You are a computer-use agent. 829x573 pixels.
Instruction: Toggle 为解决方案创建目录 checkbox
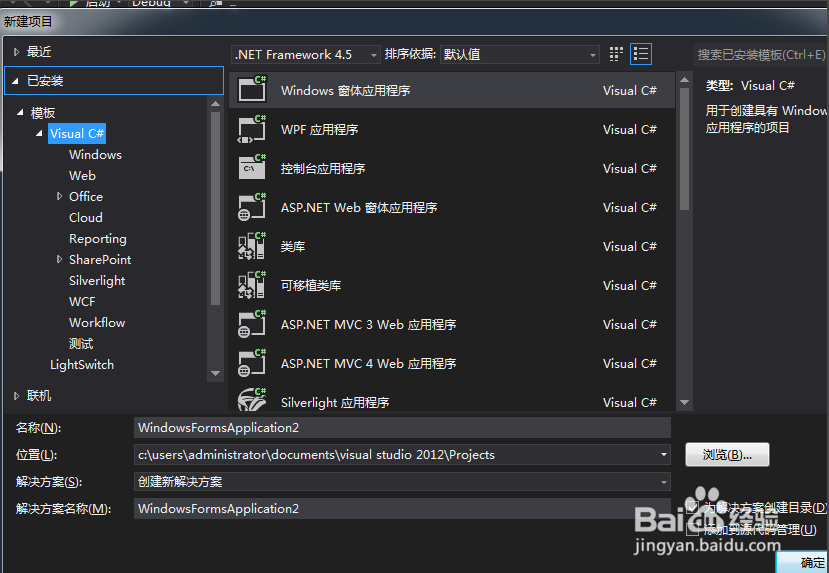coord(692,507)
